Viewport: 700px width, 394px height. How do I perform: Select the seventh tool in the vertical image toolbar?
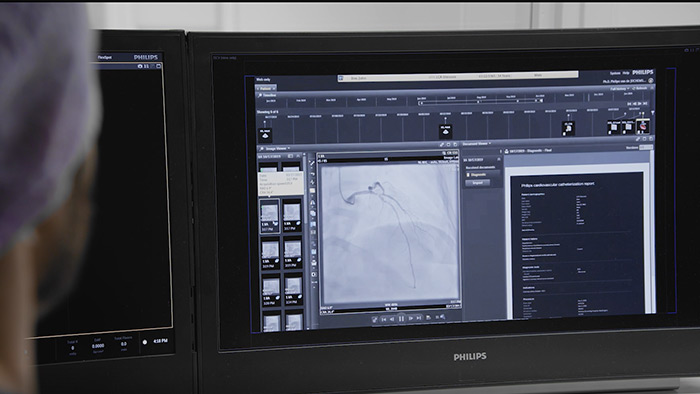(313, 224)
